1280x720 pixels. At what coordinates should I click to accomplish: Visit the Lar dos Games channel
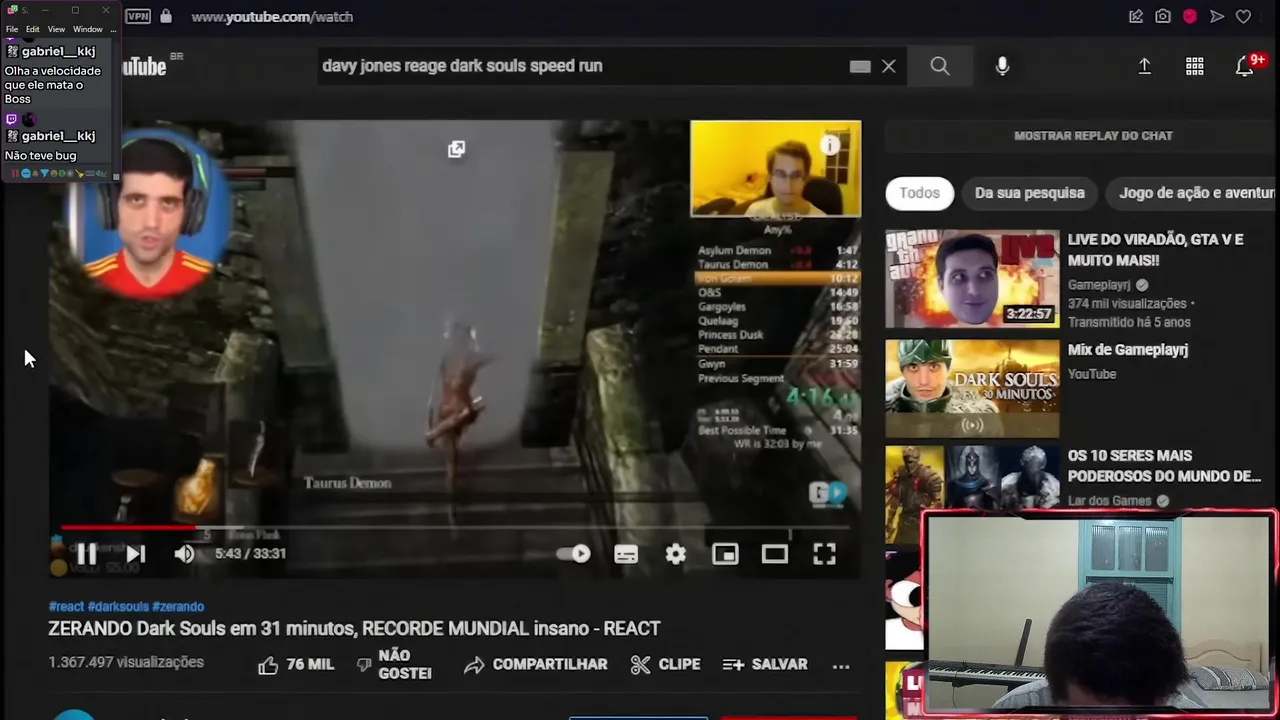tap(1109, 501)
